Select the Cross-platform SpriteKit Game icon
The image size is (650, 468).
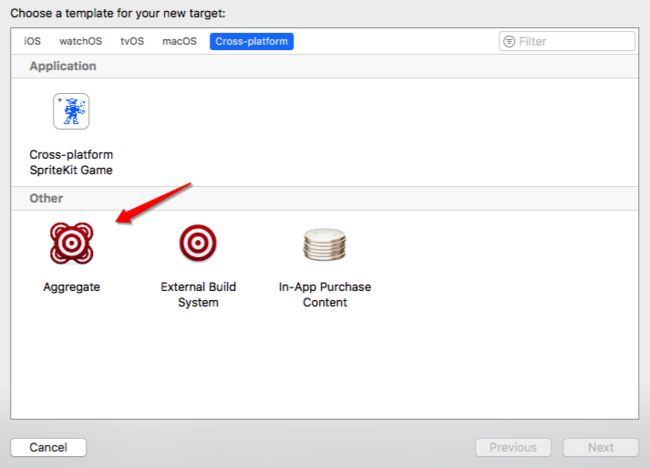[71, 111]
